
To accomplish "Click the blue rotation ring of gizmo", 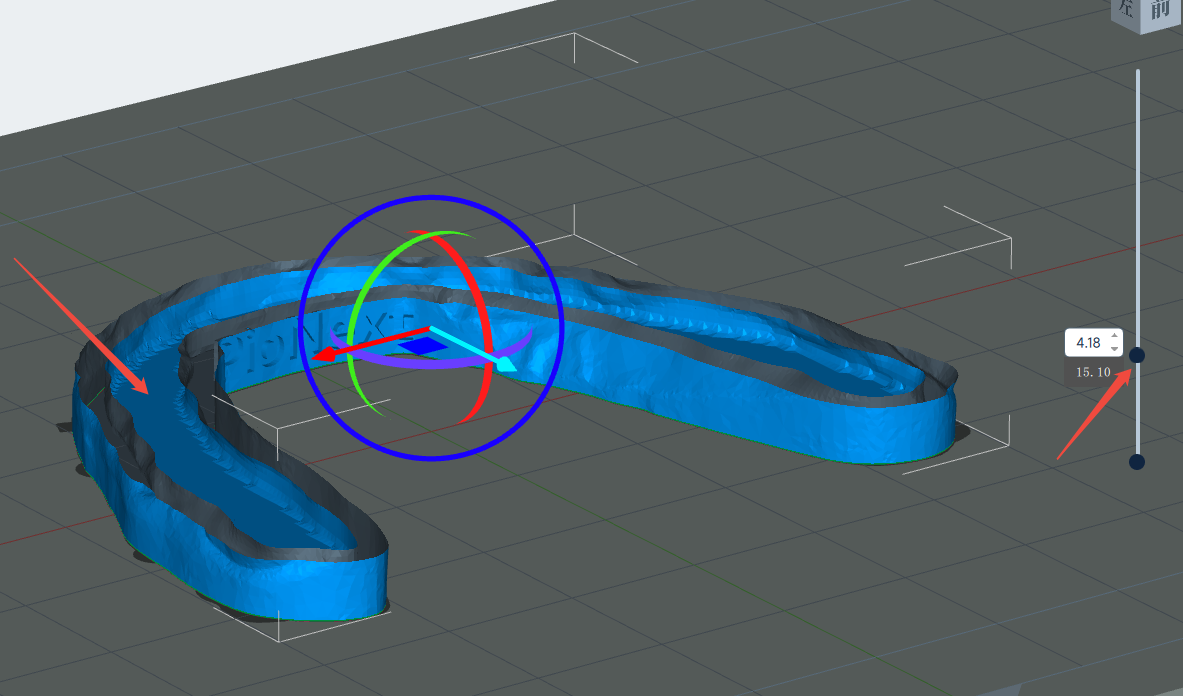I will coord(432,198).
